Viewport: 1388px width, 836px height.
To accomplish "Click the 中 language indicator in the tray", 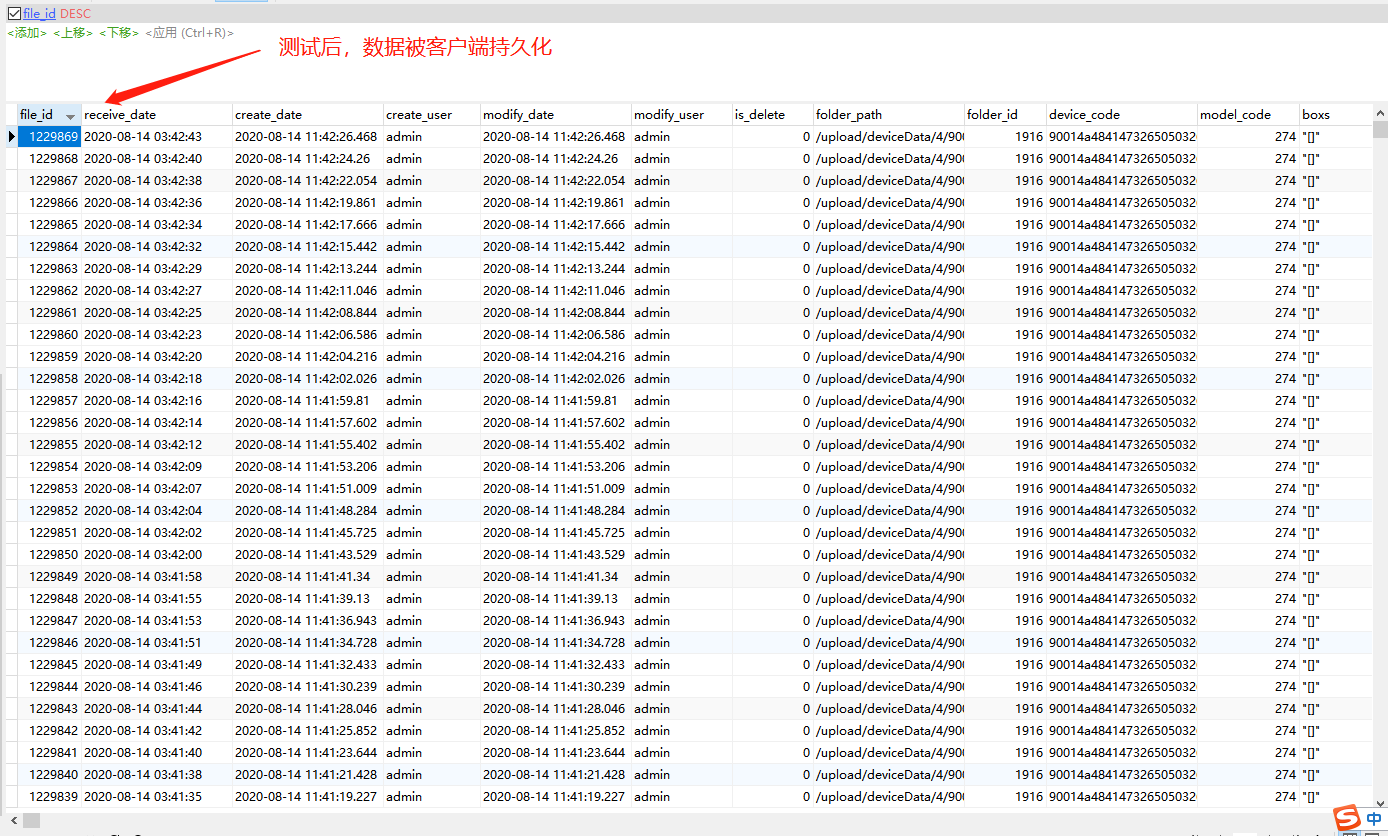I will (x=1373, y=817).
